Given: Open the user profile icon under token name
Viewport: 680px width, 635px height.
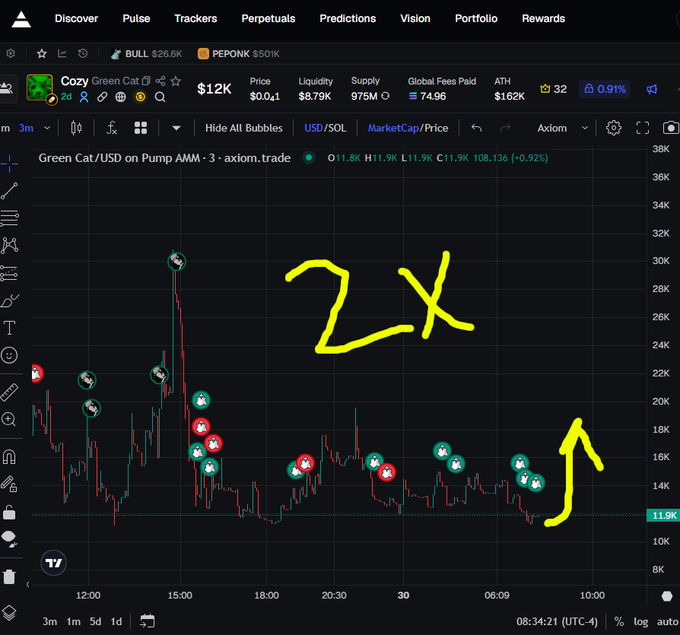Looking at the screenshot, I should pos(84,97).
